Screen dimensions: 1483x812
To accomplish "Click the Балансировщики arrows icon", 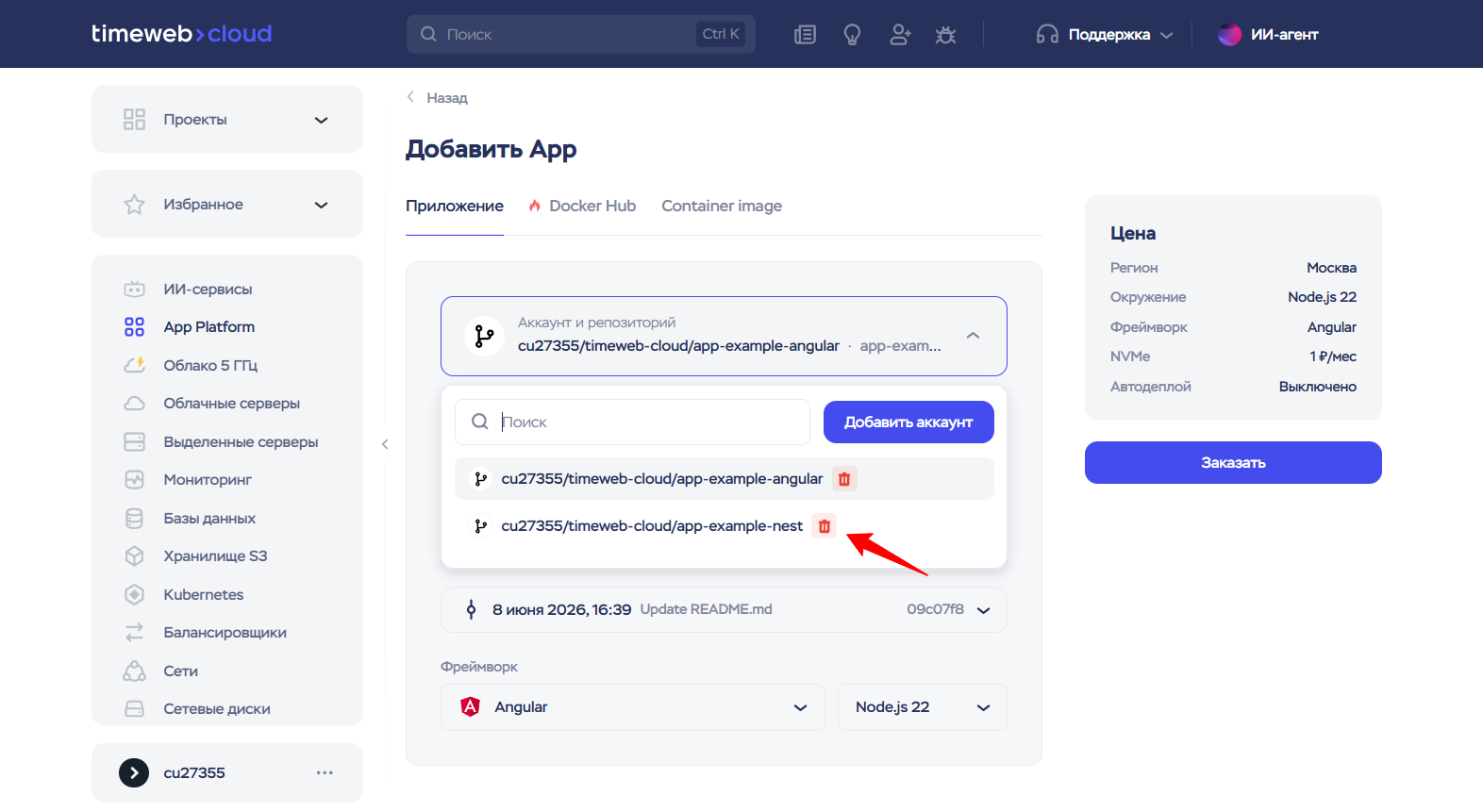I will point(135,632).
